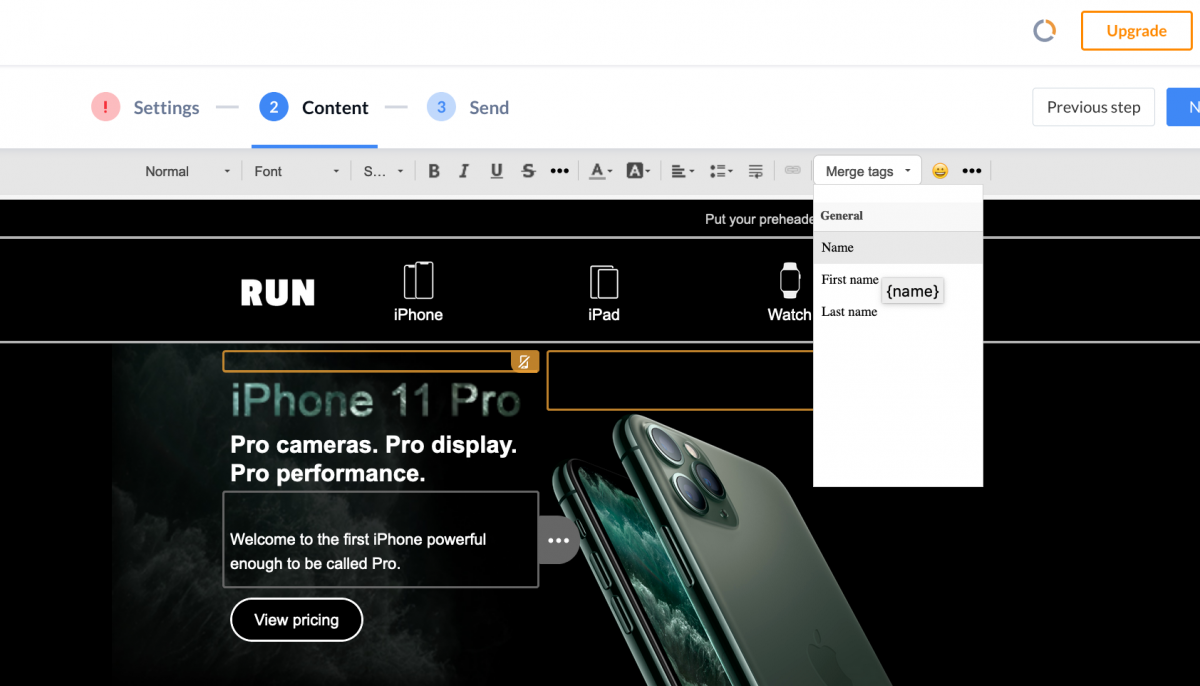Viewport: 1200px width, 686px height.
Task: Open the bullet list dropdown
Action: point(720,171)
